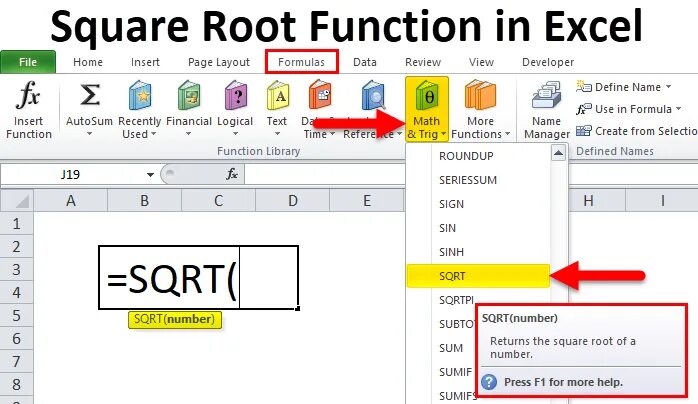Choose SQRT from the function list
The width and height of the screenshot is (698, 404).
point(479,276)
